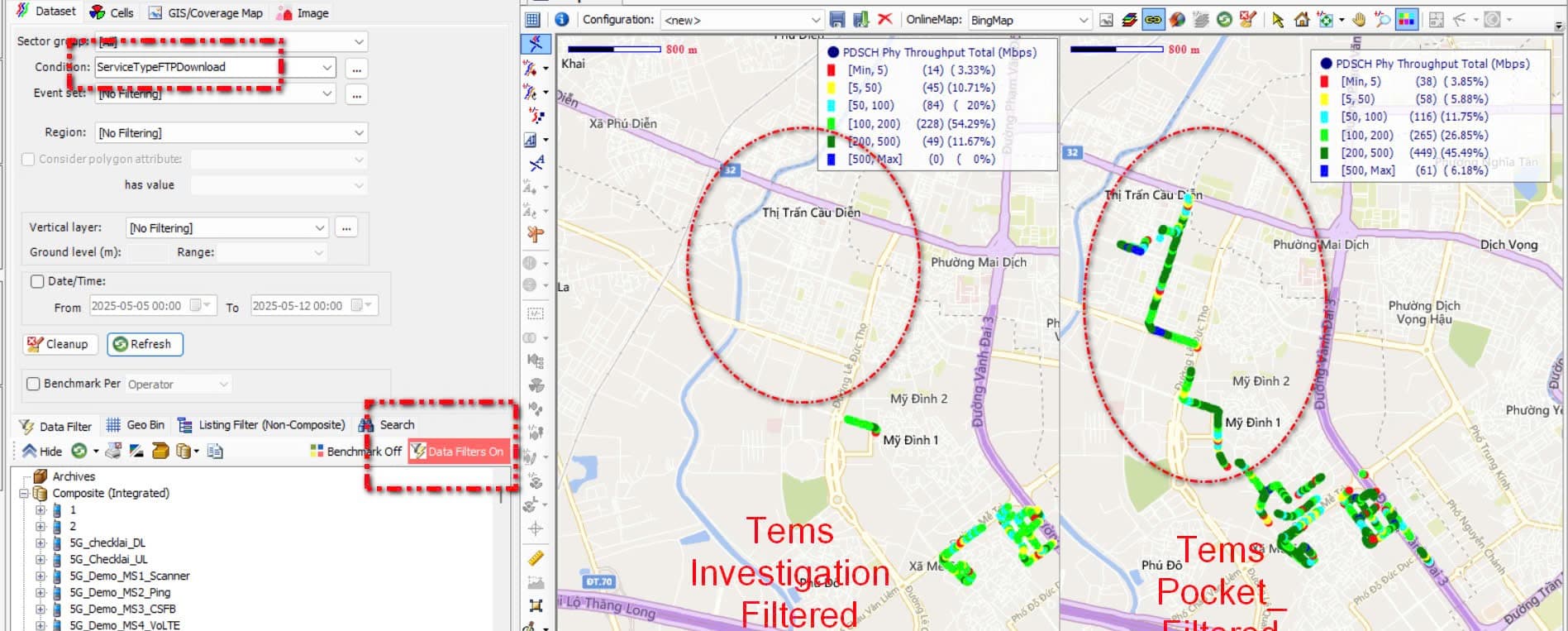The image size is (1568, 631).
Task: Click the frame crop icon in vertical toolbar
Action: point(536,605)
